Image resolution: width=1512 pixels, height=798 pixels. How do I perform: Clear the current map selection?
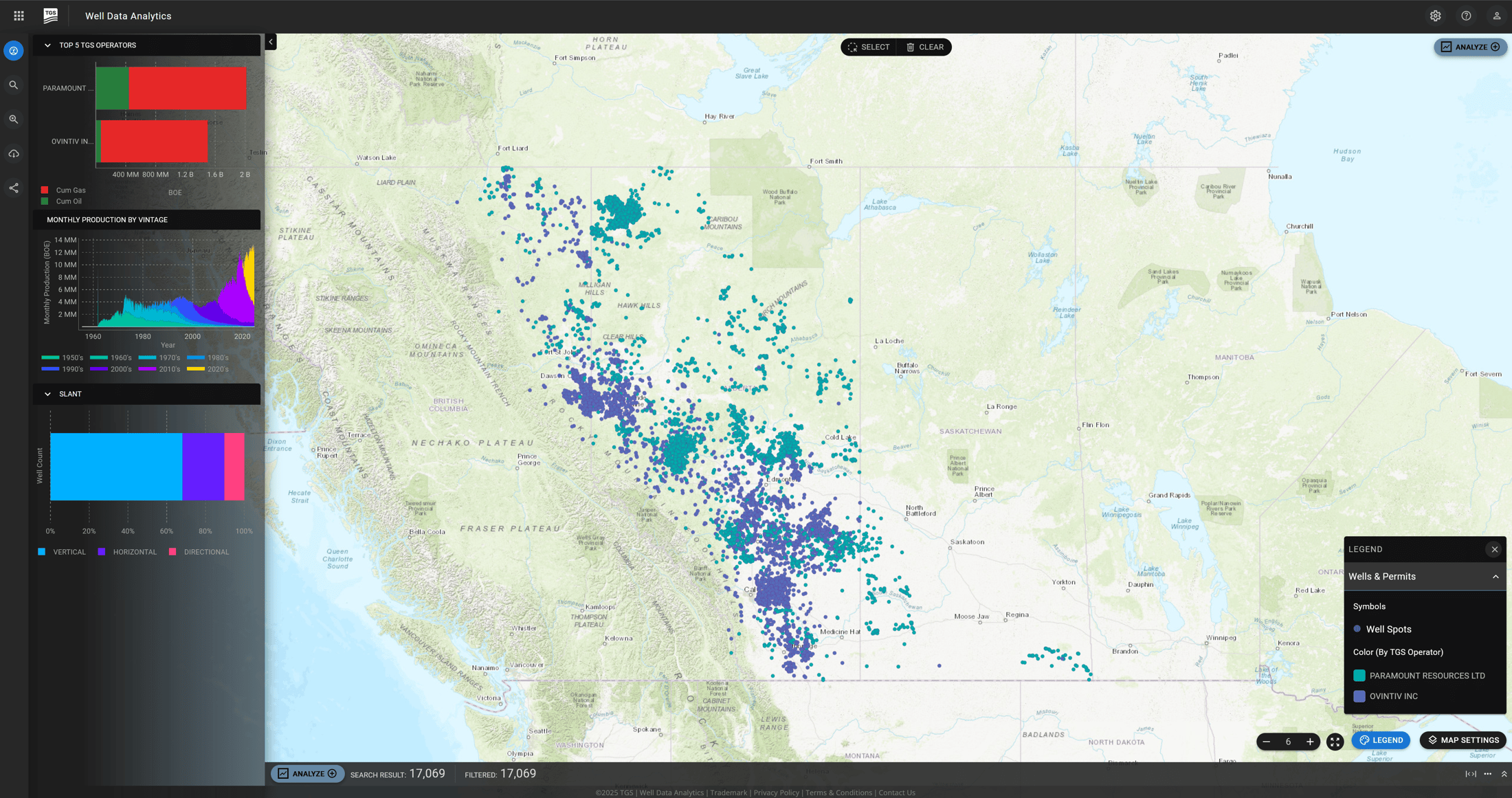pyautogui.click(x=924, y=47)
